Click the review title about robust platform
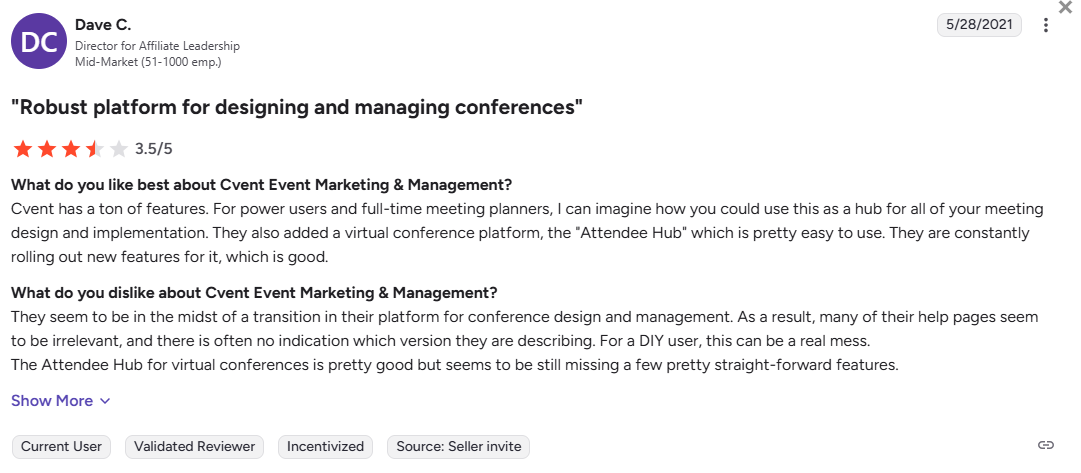 [x=297, y=108]
